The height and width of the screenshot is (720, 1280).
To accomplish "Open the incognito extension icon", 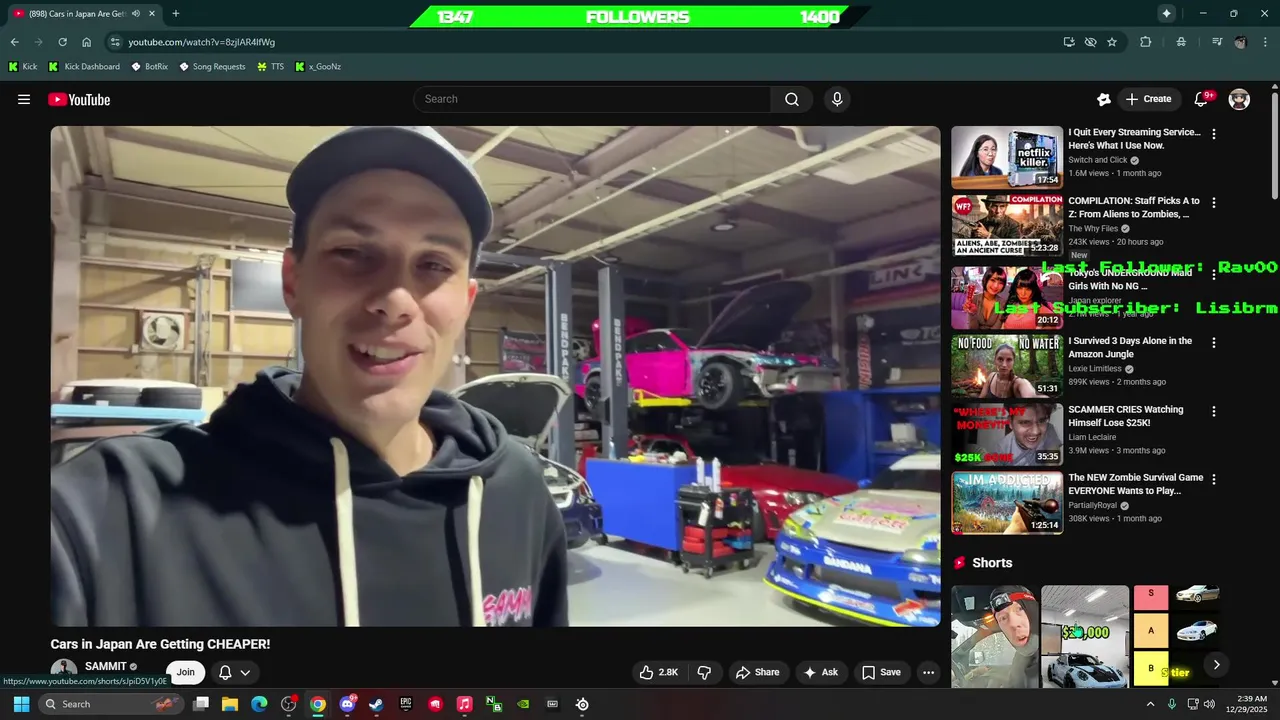I will [x=1181, y=42].
